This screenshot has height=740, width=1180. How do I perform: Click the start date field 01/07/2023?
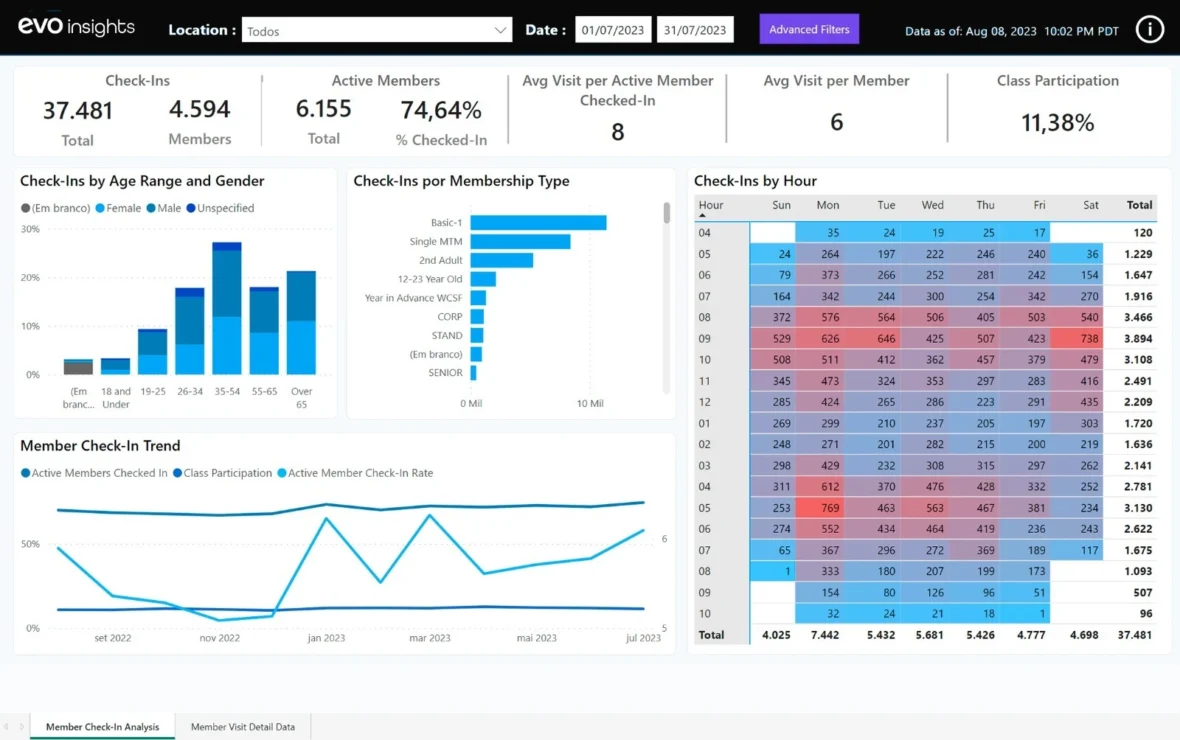tap(613, 30)
